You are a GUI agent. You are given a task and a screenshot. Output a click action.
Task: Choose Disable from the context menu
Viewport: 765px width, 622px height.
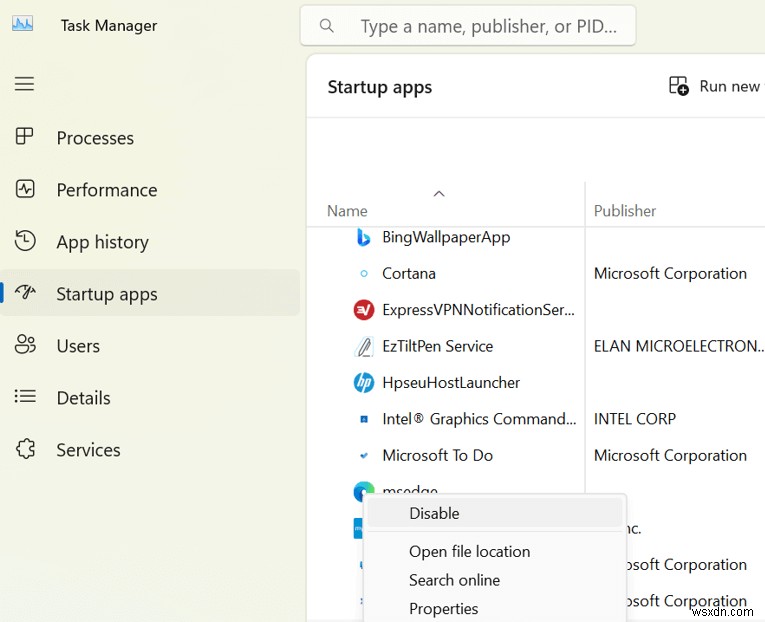[x=495, y=513]
